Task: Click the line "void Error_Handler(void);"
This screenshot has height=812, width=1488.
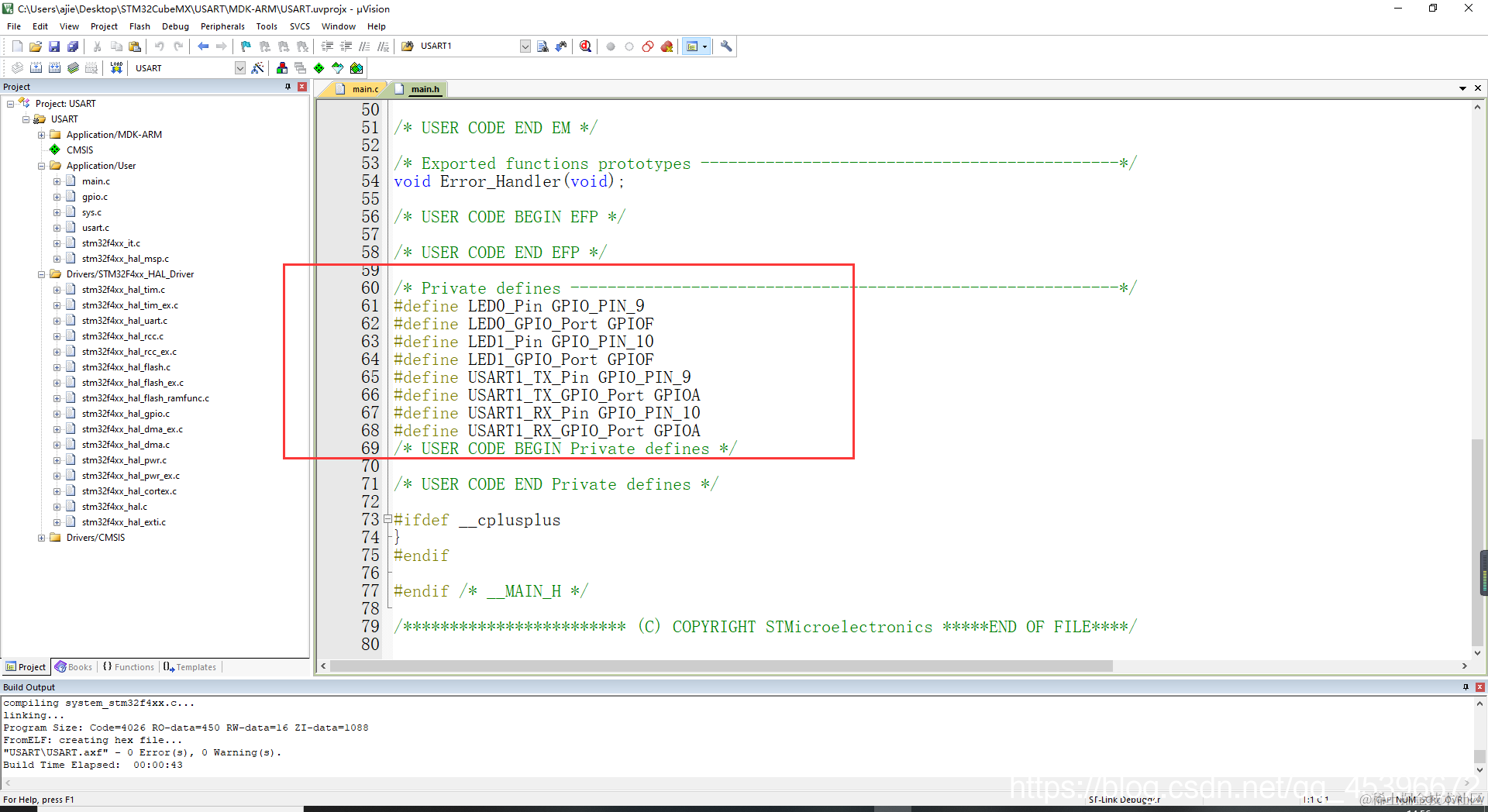Action: [x=508, y=181]
